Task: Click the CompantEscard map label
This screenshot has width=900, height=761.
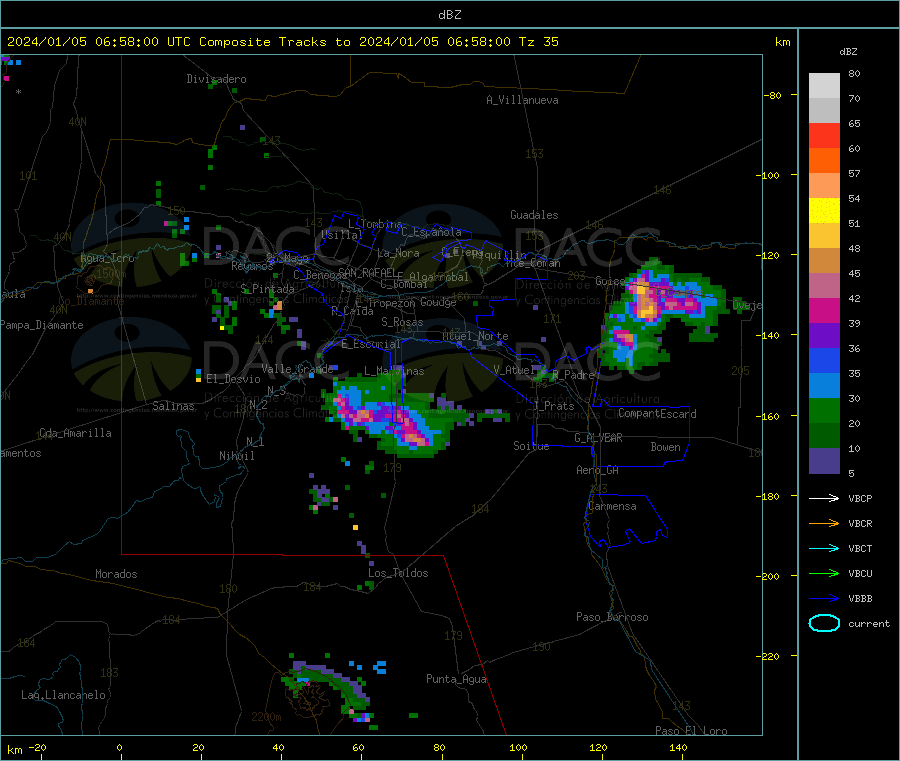Action: (657, 414)
